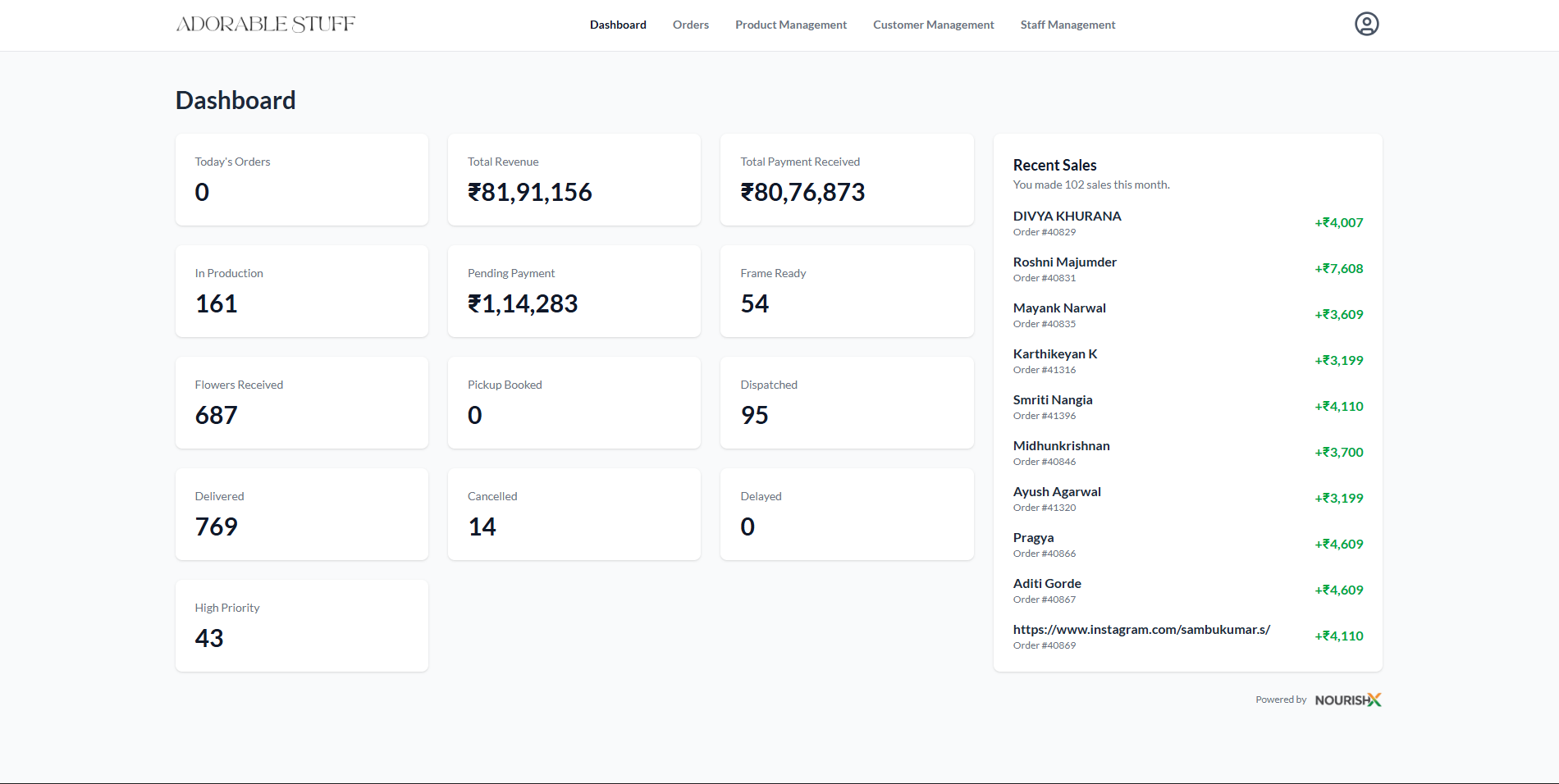Viewport: 1559px width, 784px height.
Task: Switch to the Orders page
Action: tap(690, 25)
